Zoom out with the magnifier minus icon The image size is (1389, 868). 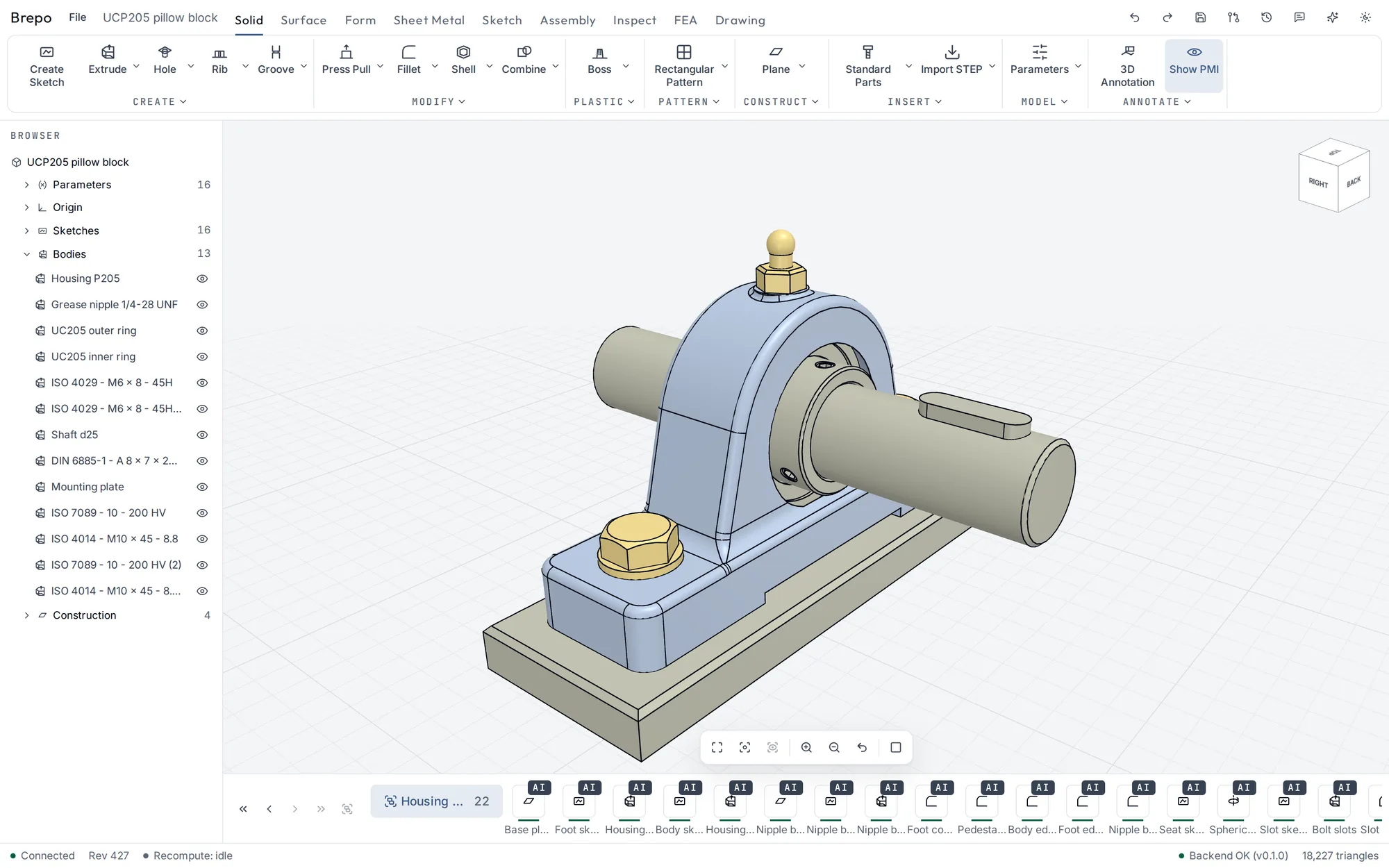click(834, 747)
